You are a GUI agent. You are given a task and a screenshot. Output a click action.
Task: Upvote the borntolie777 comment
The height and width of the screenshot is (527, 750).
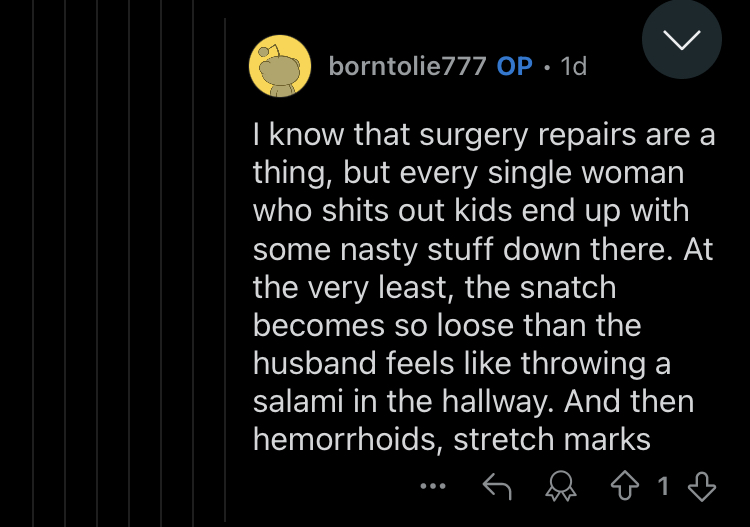click(625, 486)
